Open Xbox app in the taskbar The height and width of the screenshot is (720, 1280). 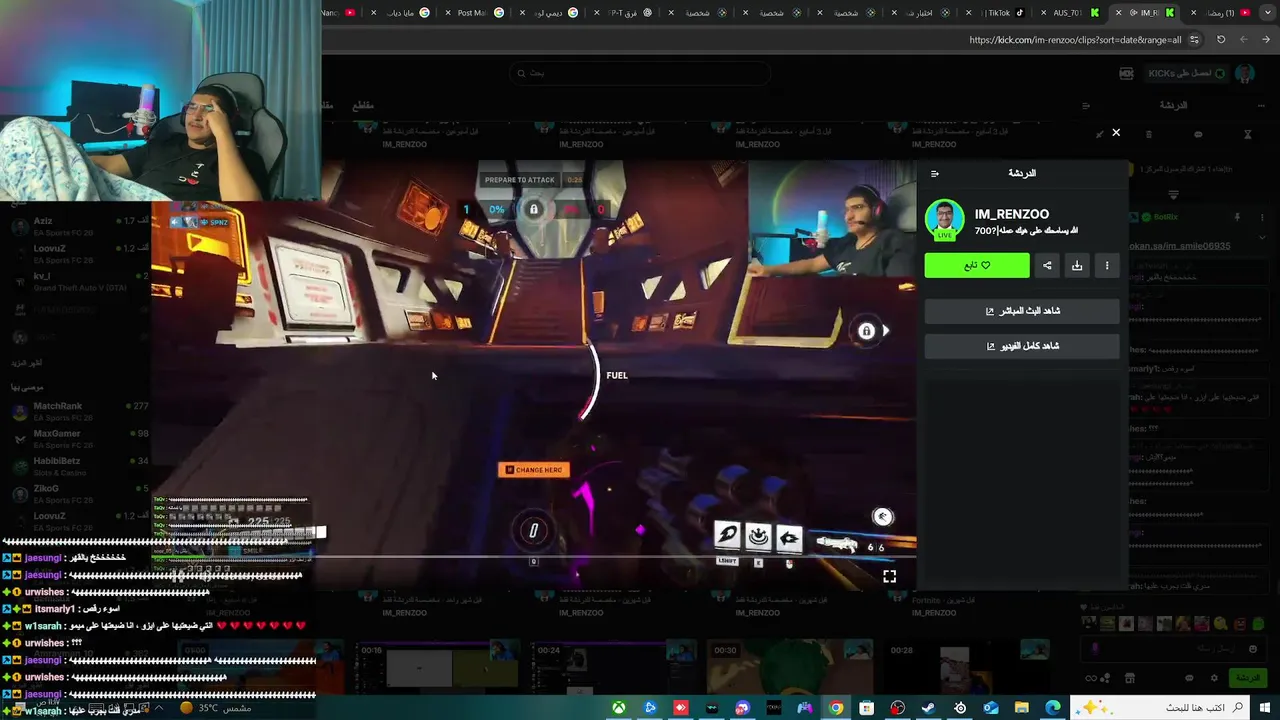click(x=620, y=708)
